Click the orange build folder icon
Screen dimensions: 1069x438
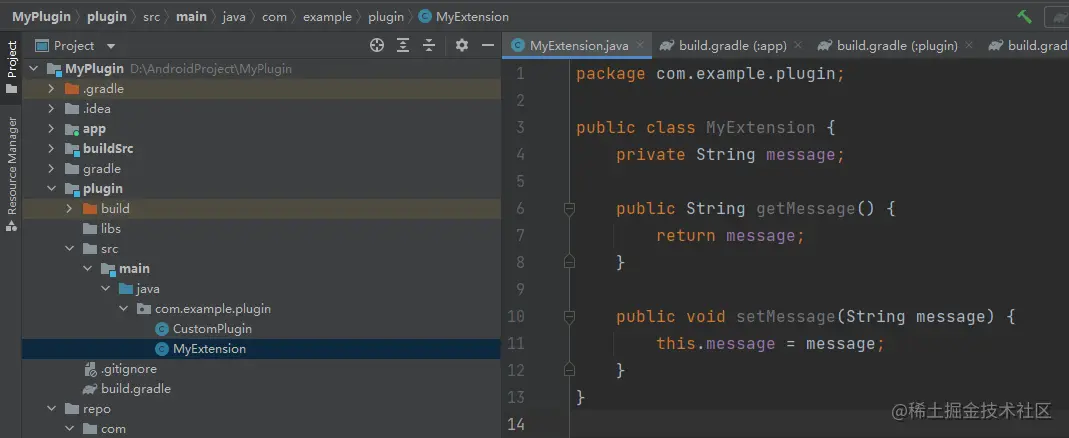pos(89,209)
